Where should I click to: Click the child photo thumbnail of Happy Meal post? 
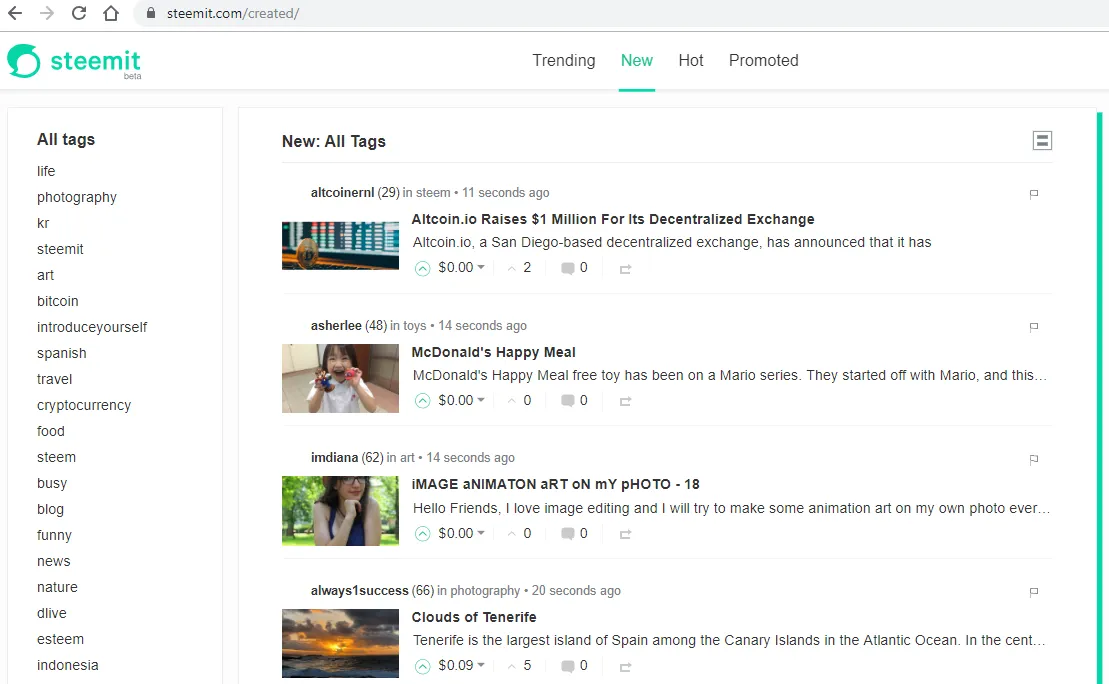point(340,378)
